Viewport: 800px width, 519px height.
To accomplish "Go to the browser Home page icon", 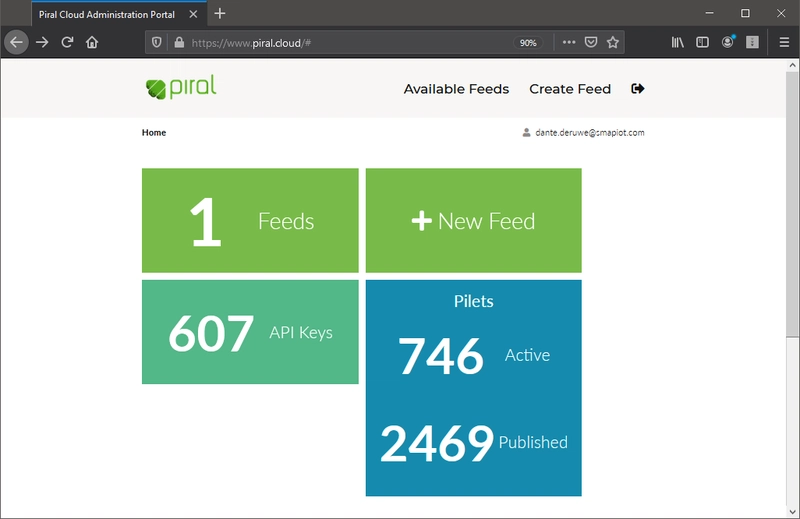I will [x=92, y=42].
